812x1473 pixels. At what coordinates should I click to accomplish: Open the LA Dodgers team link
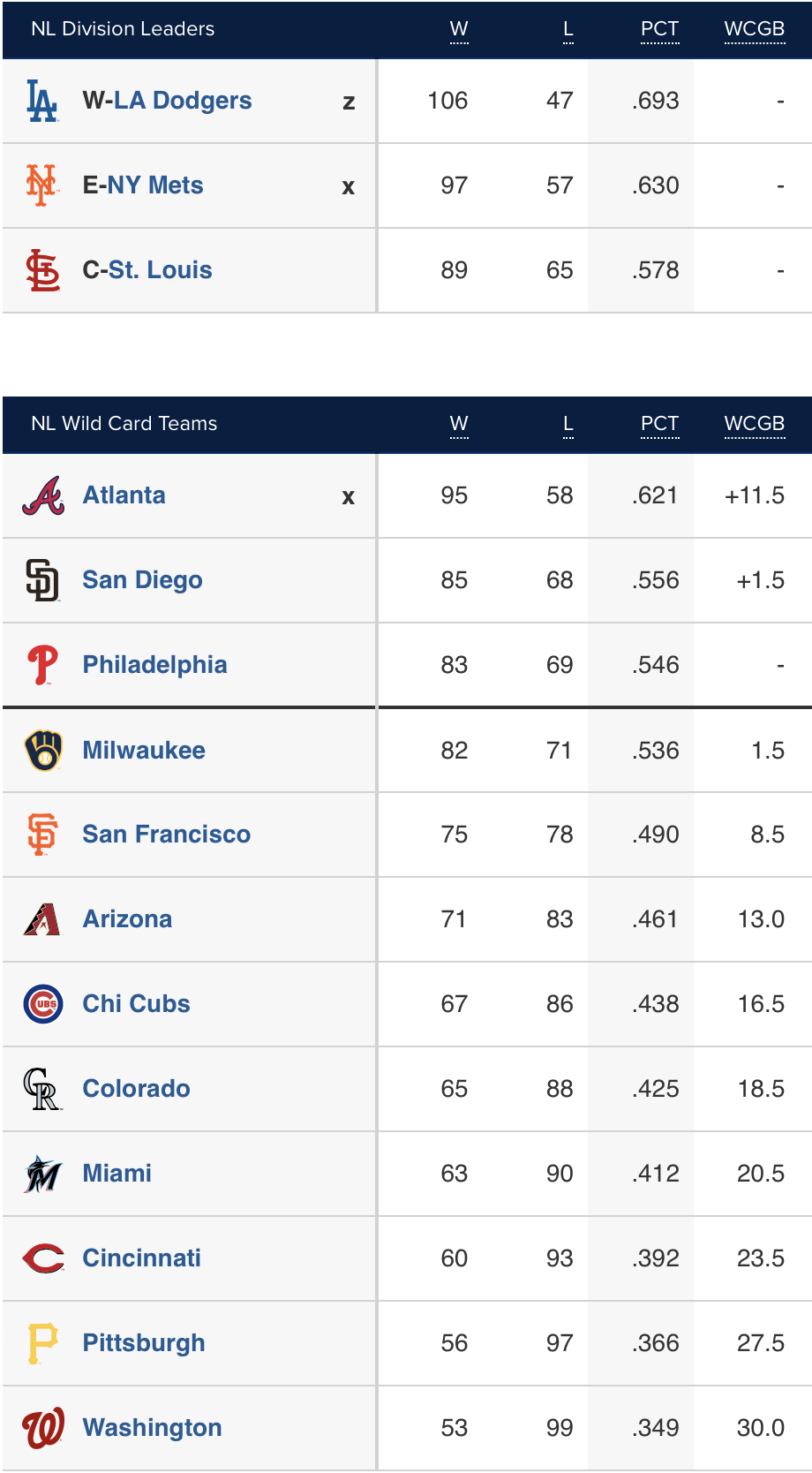point(183,101)
